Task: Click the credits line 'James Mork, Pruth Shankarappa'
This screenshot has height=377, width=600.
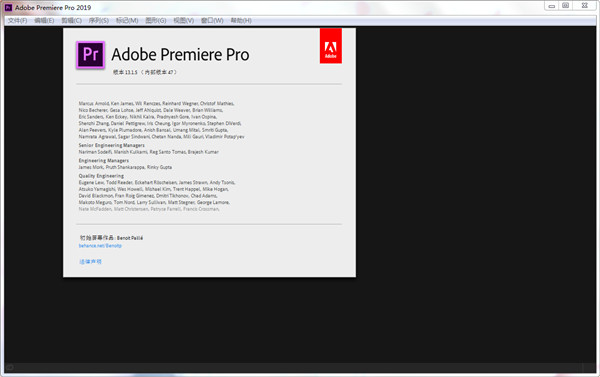Action: point(125,167)
